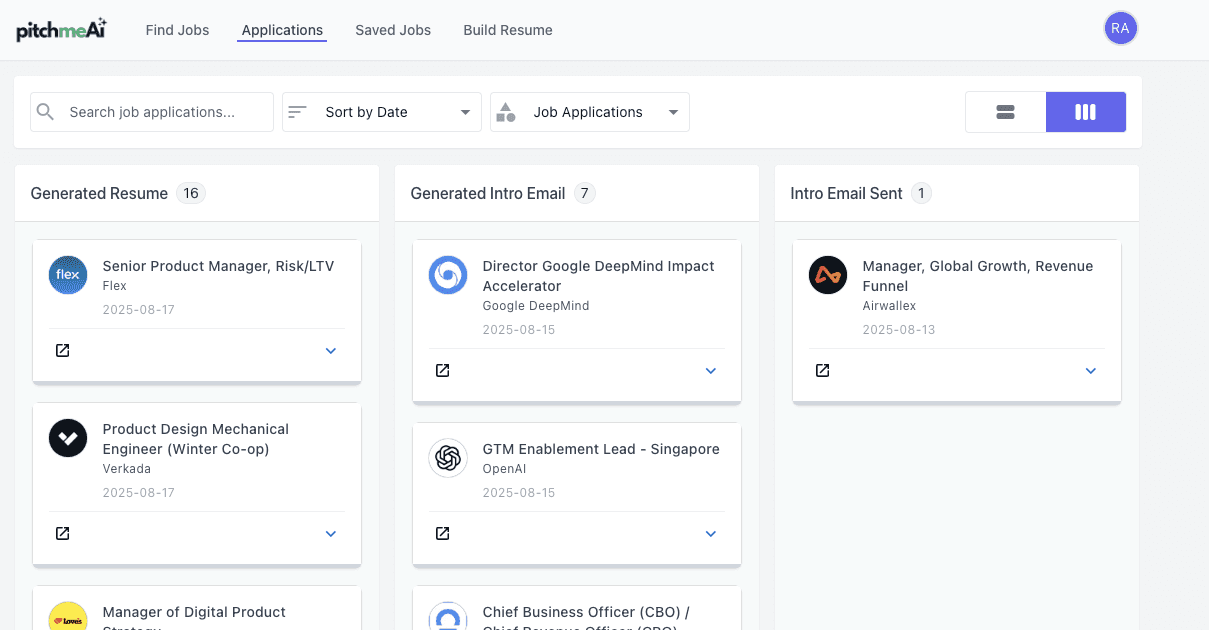Switch to the Applications tab

click(281, 30)
